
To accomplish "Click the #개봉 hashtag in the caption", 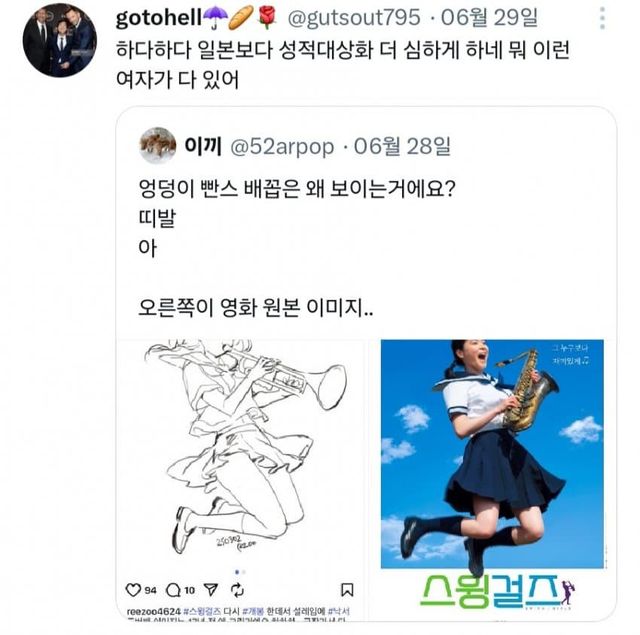I will click(x=253, y=611).
